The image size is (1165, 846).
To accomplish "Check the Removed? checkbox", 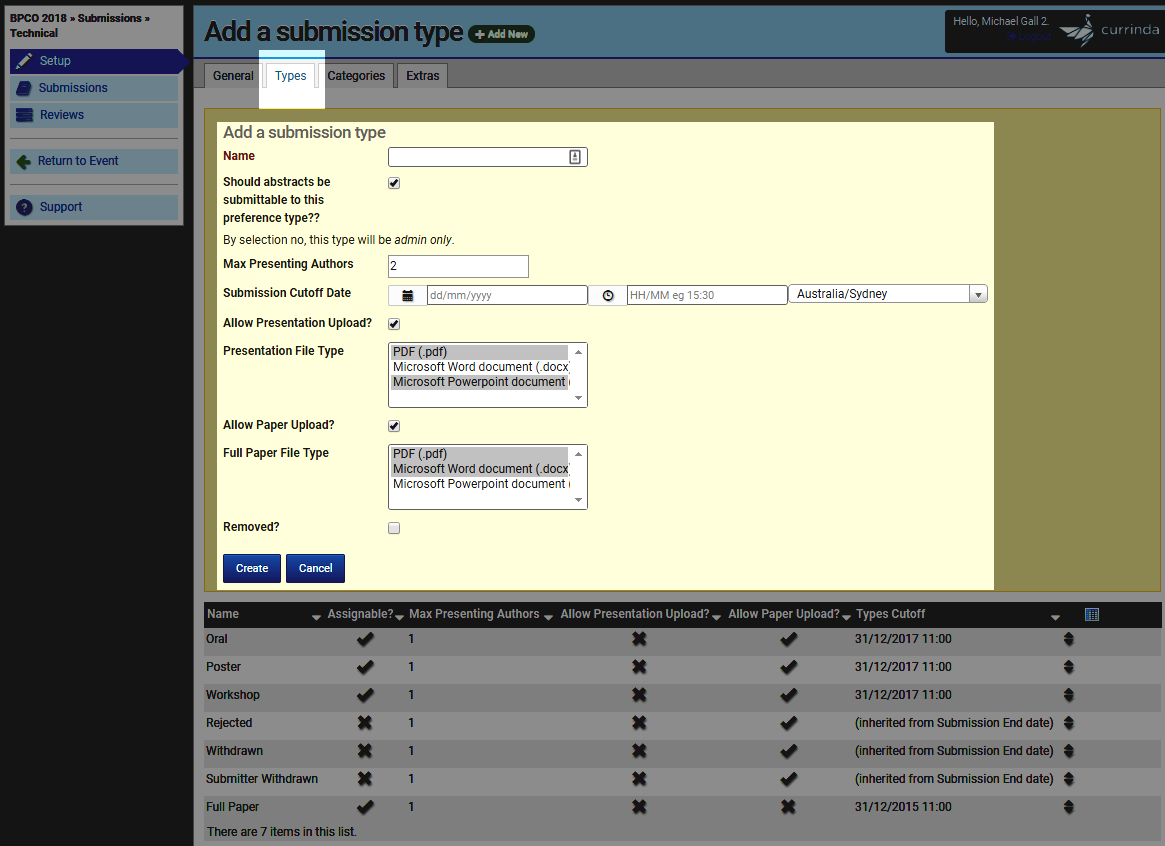I will tap(394, 528).
